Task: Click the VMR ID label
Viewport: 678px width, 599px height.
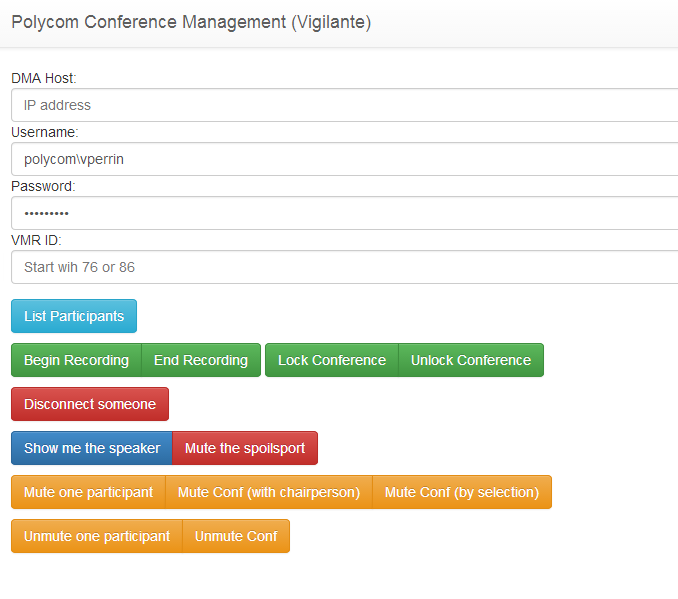Action: click(x=36, y=240)
